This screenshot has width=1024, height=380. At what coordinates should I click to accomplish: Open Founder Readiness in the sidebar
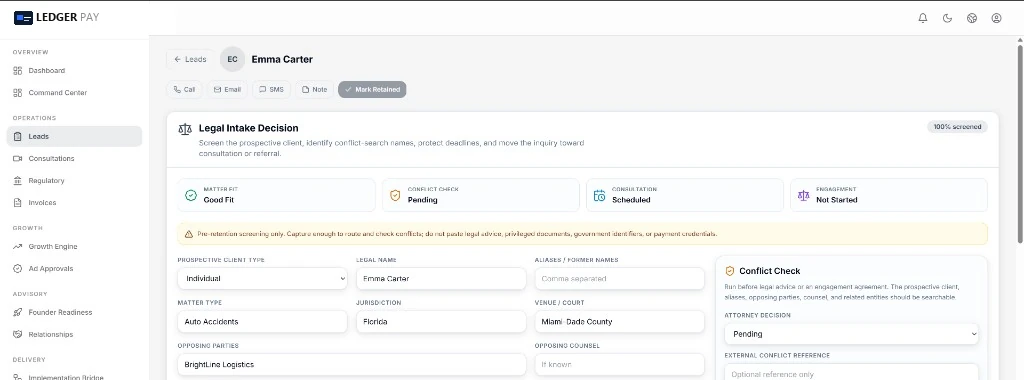[74, 312]
